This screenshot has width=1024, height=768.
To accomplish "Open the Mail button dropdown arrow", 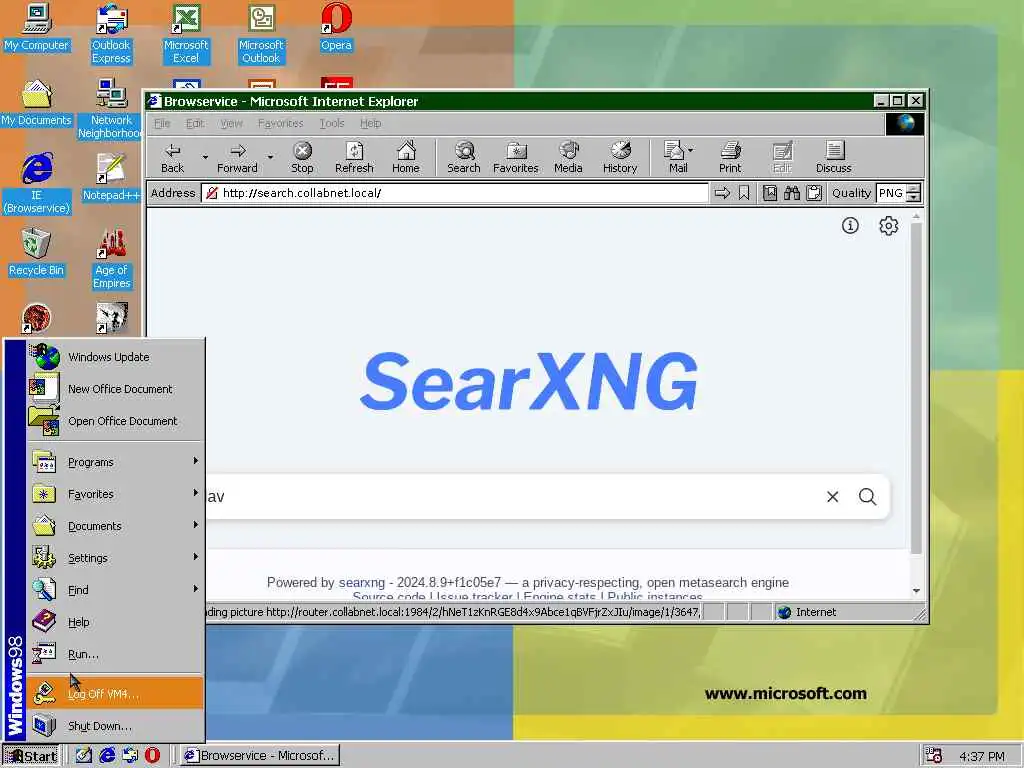I will [691, 150].
